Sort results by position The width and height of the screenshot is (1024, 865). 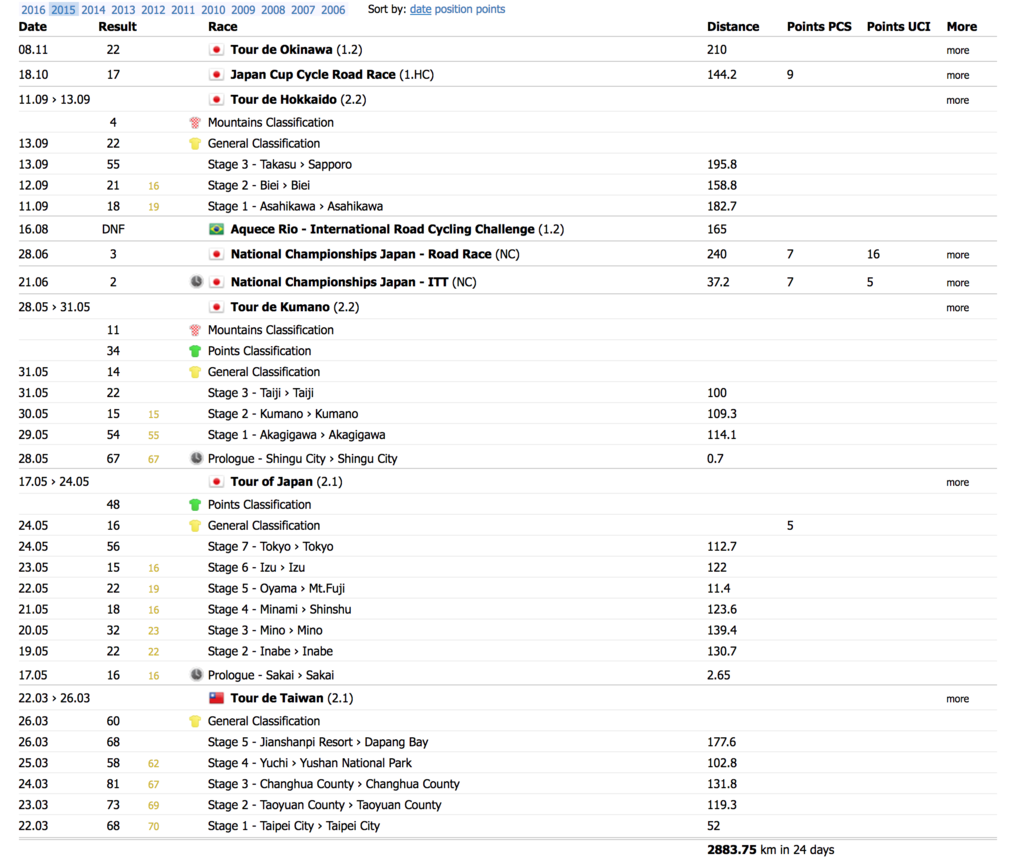point(455,9)
